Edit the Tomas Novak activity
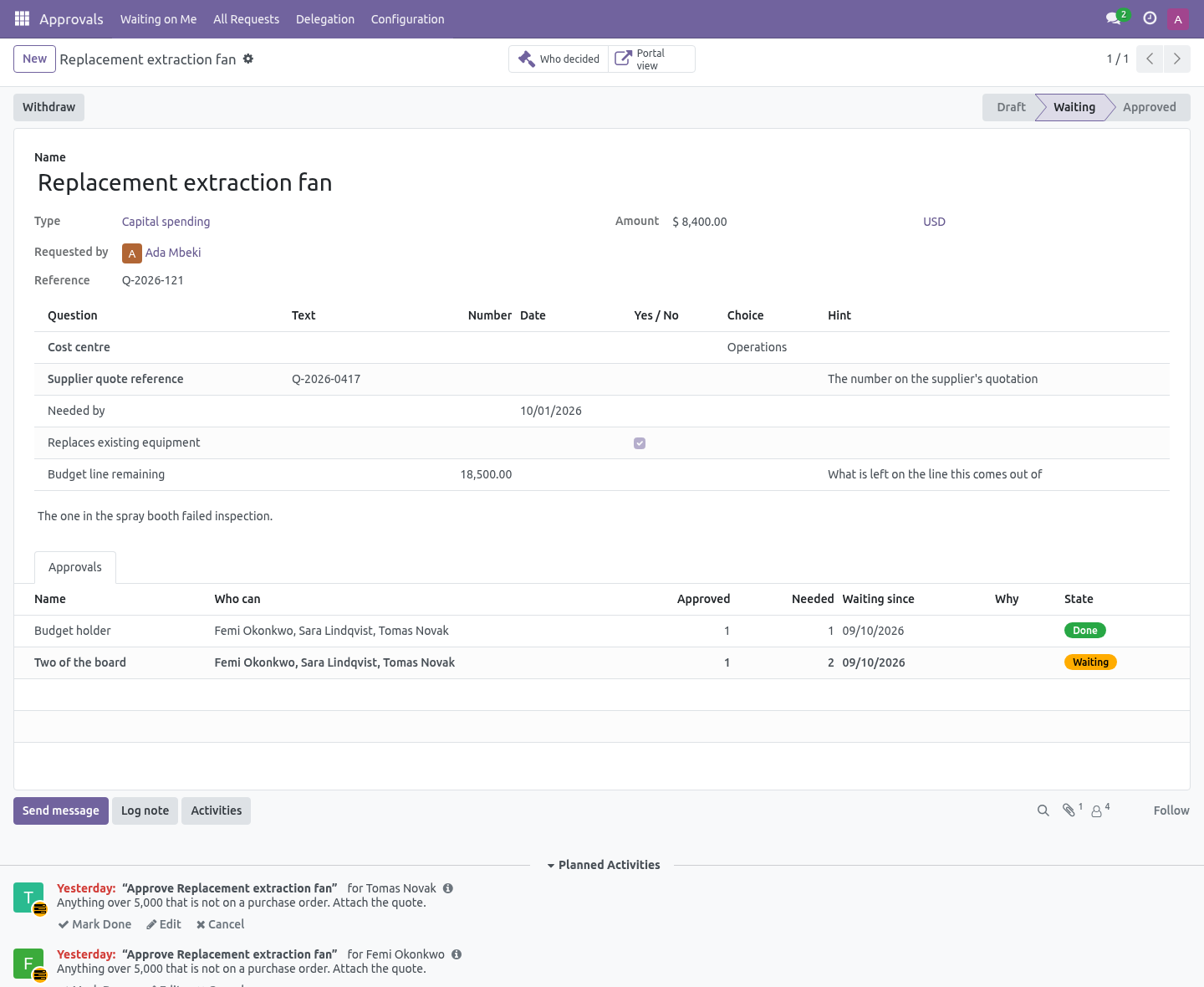The width and height of the screenshot is (1204, 987). (x=164, y=924)
